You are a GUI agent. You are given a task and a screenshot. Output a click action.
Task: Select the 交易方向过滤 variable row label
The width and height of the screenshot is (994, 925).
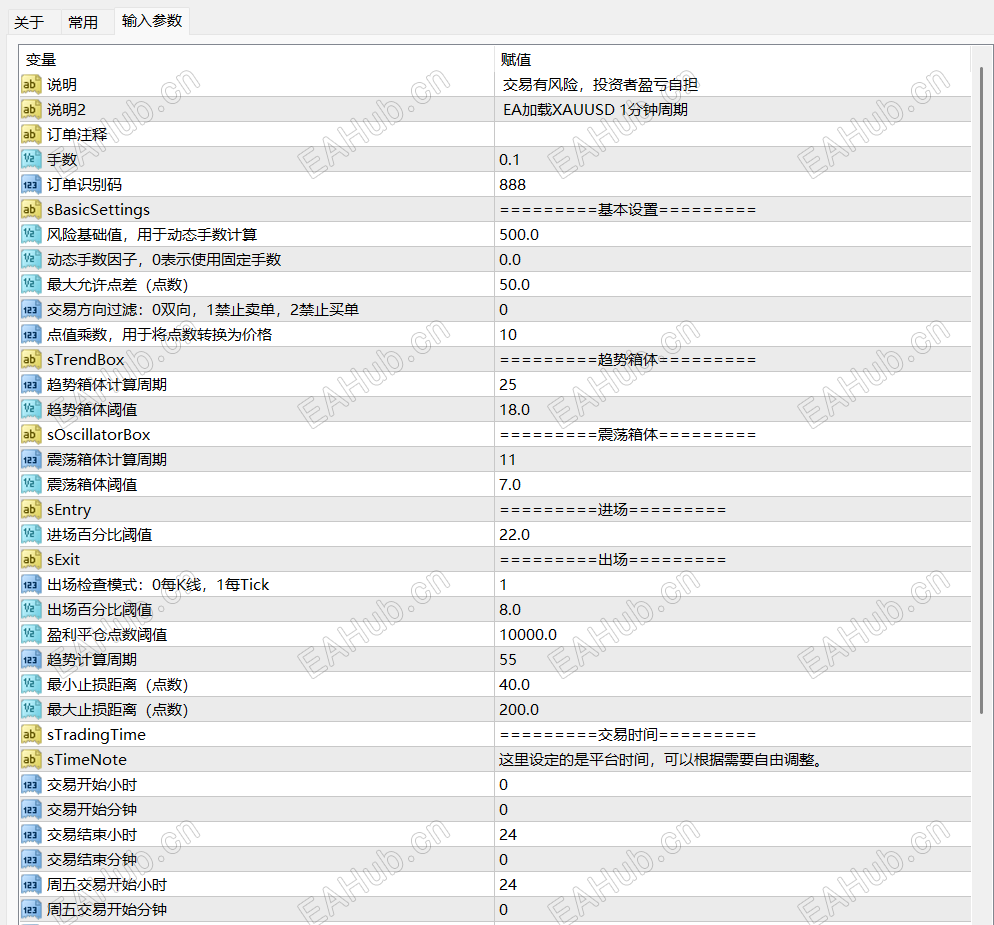pyautogui.click(x=203, y=309)
